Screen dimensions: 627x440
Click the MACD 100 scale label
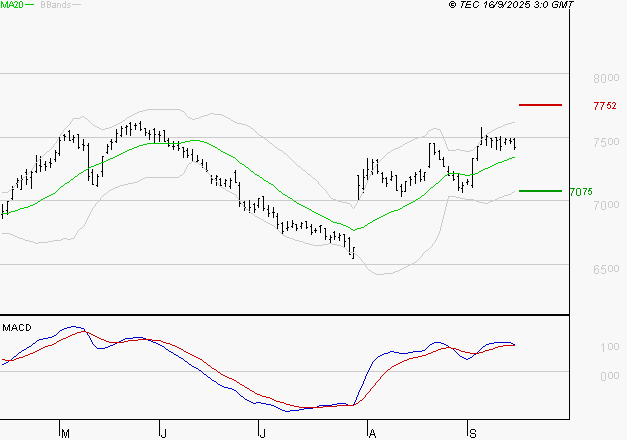click(x=610, y=347)
